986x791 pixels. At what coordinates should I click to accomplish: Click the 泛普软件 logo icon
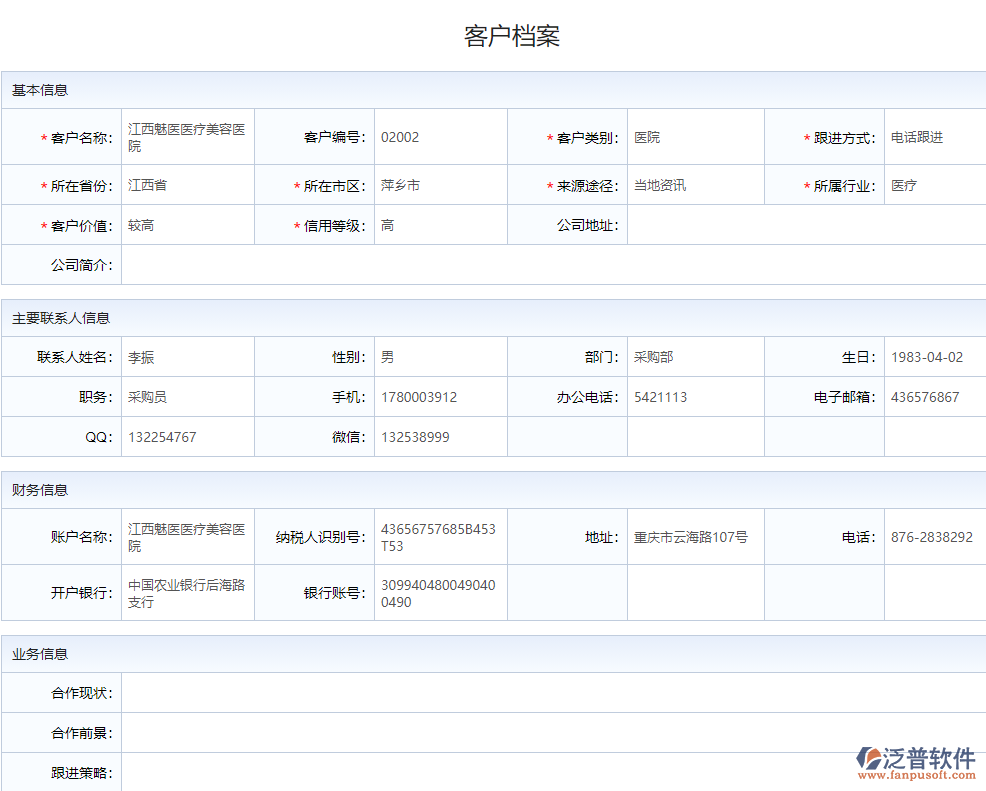pyautogui.click(x=868, y=758)
